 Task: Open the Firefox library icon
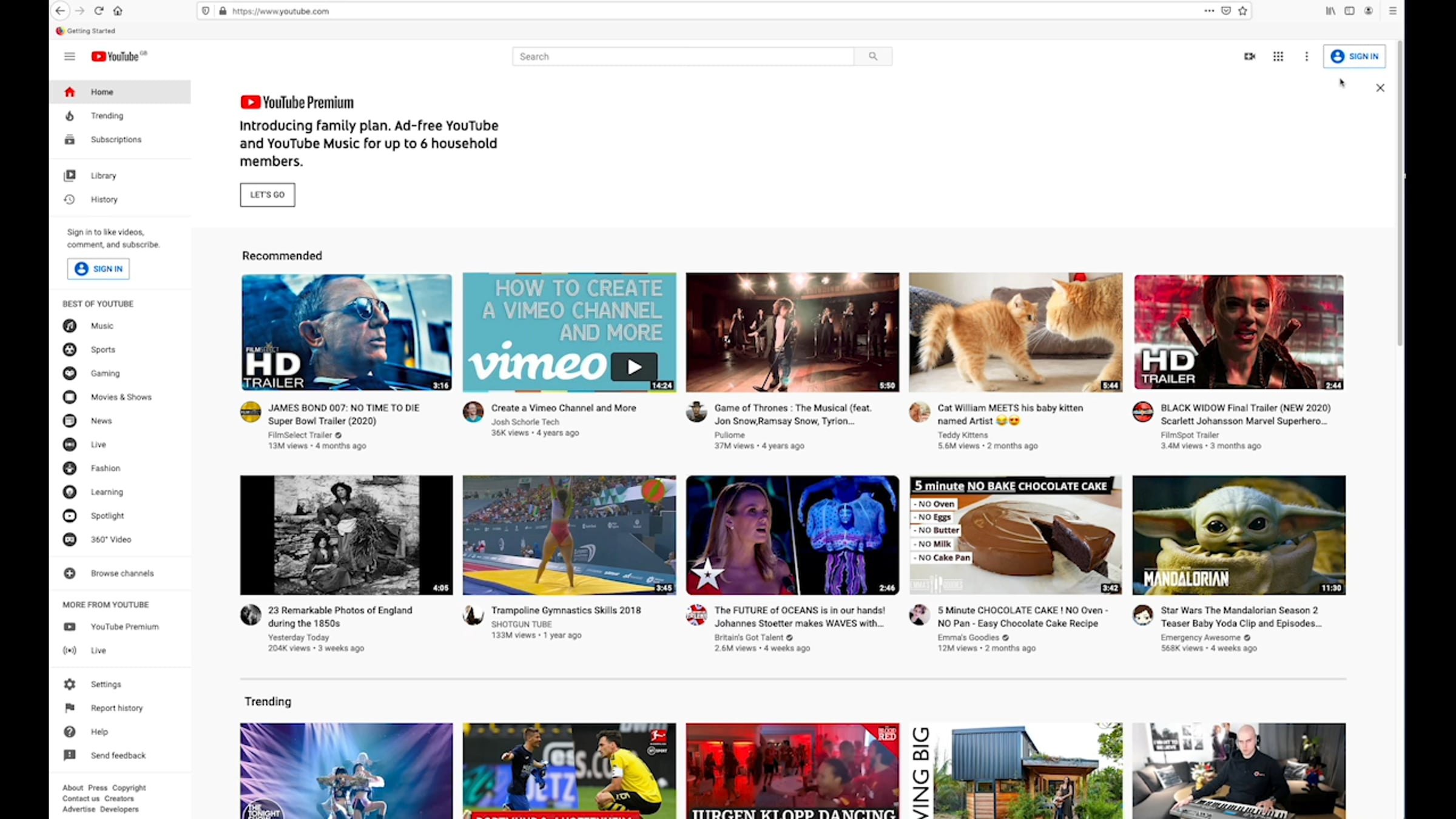click(1330, 11)
